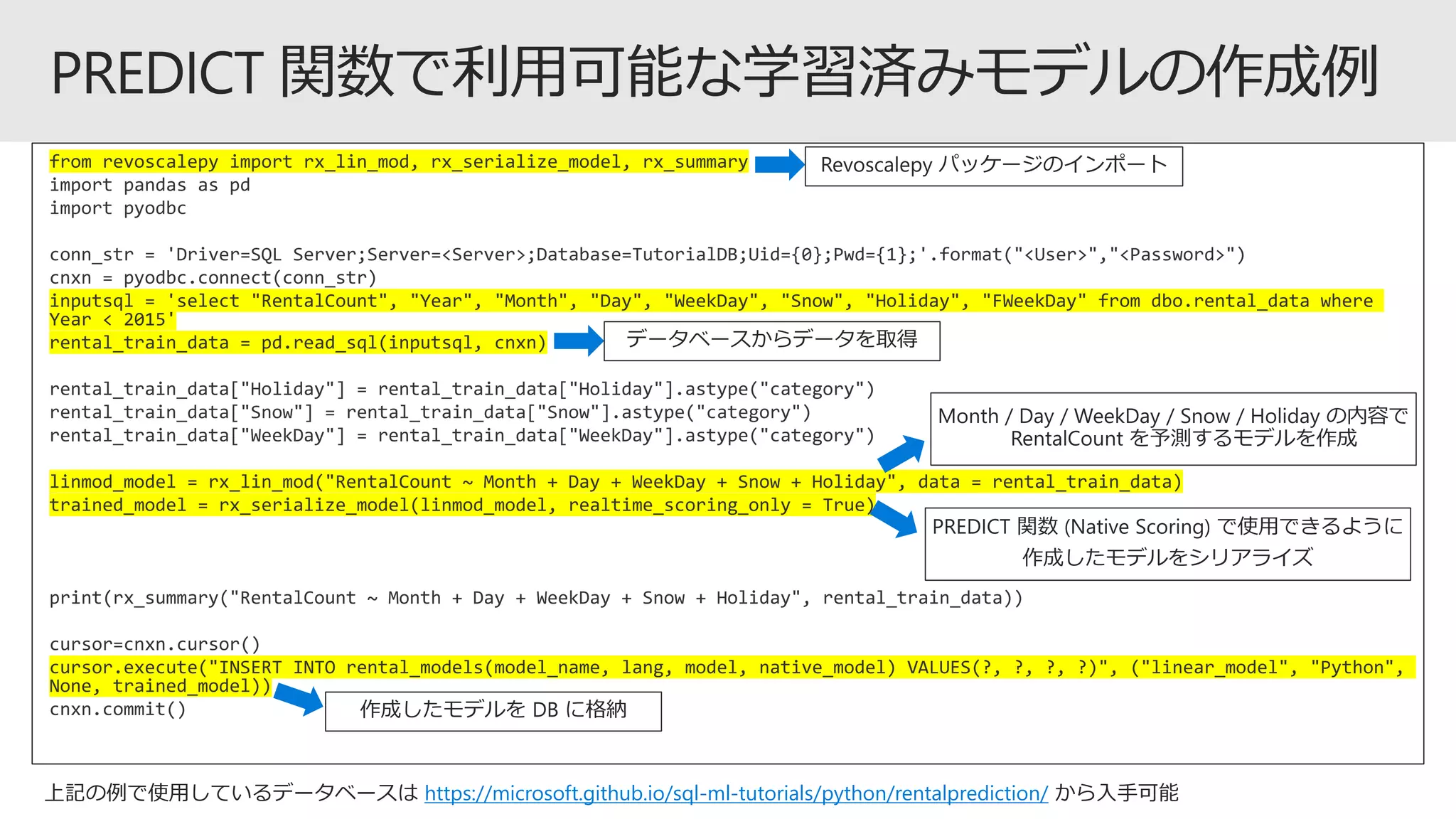
Task: Click the 'conn_str = 'Driver=SQL Server' line
Action: click(x=648, y=255)
